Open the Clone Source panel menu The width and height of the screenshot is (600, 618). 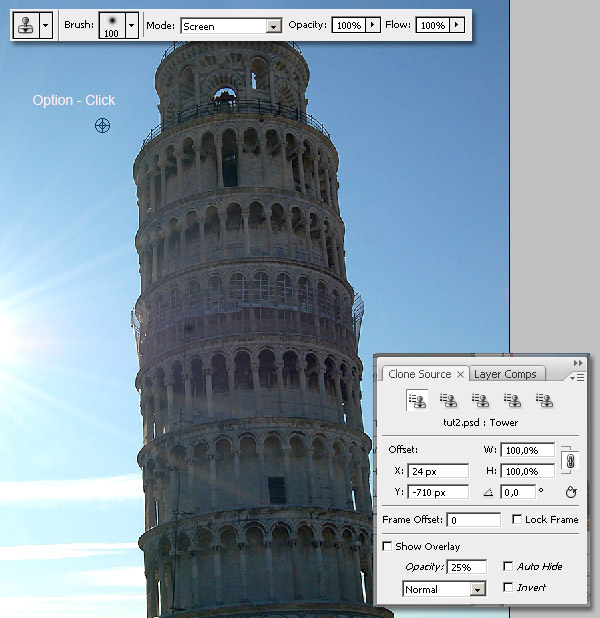[x=577, y=378]
